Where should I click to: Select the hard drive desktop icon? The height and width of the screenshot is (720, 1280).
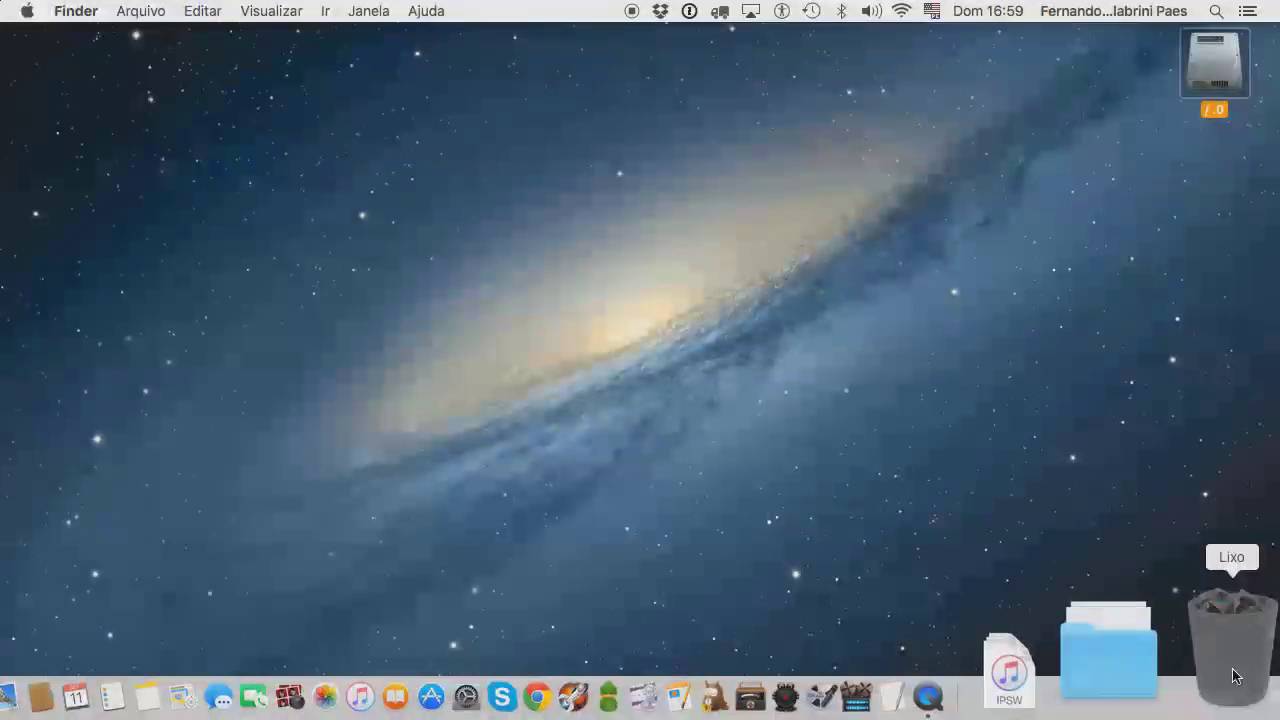click(1214, 64)
